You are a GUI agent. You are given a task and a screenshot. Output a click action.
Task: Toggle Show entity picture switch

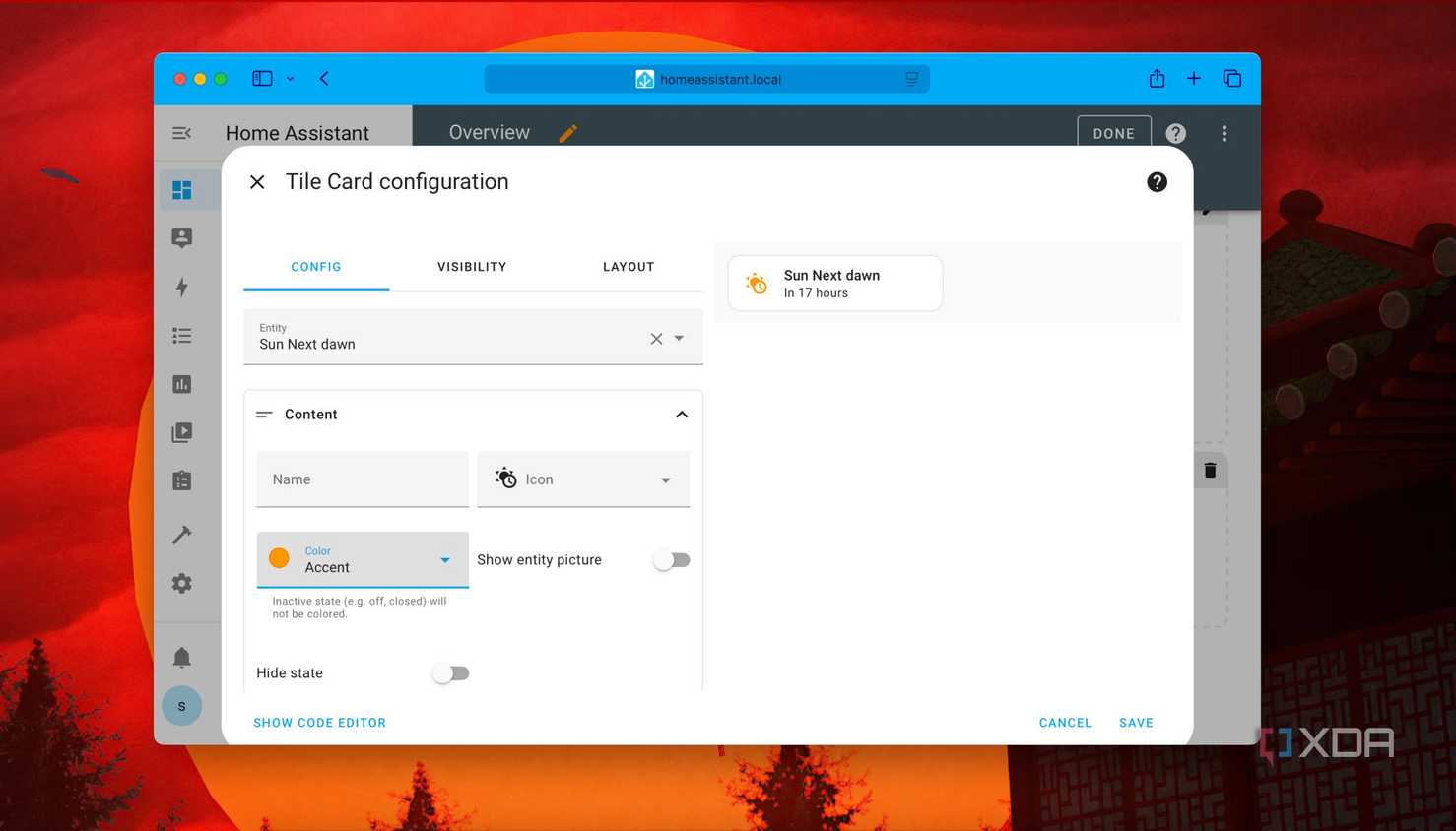672,560
